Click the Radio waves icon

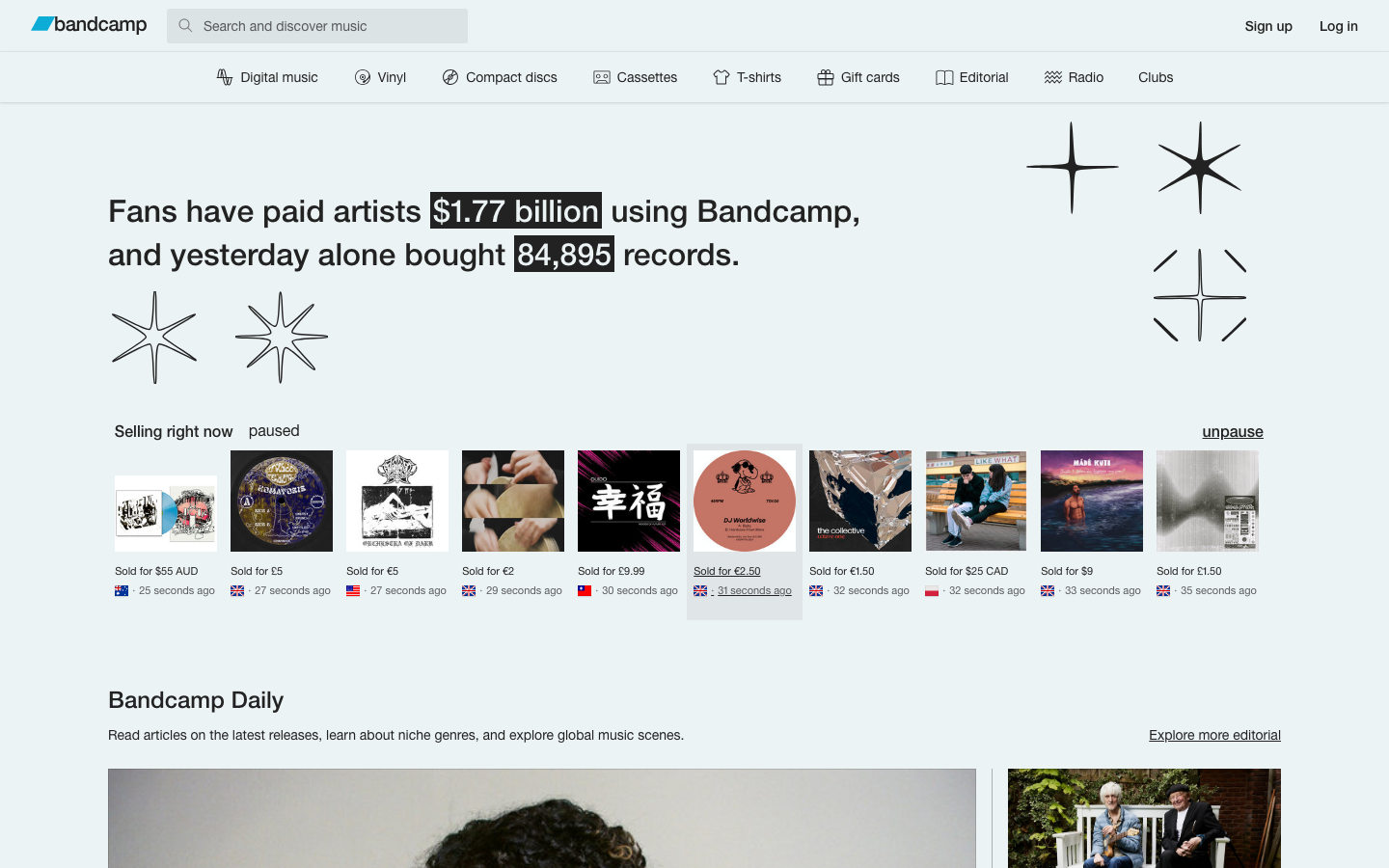(x=1053, y=77)
